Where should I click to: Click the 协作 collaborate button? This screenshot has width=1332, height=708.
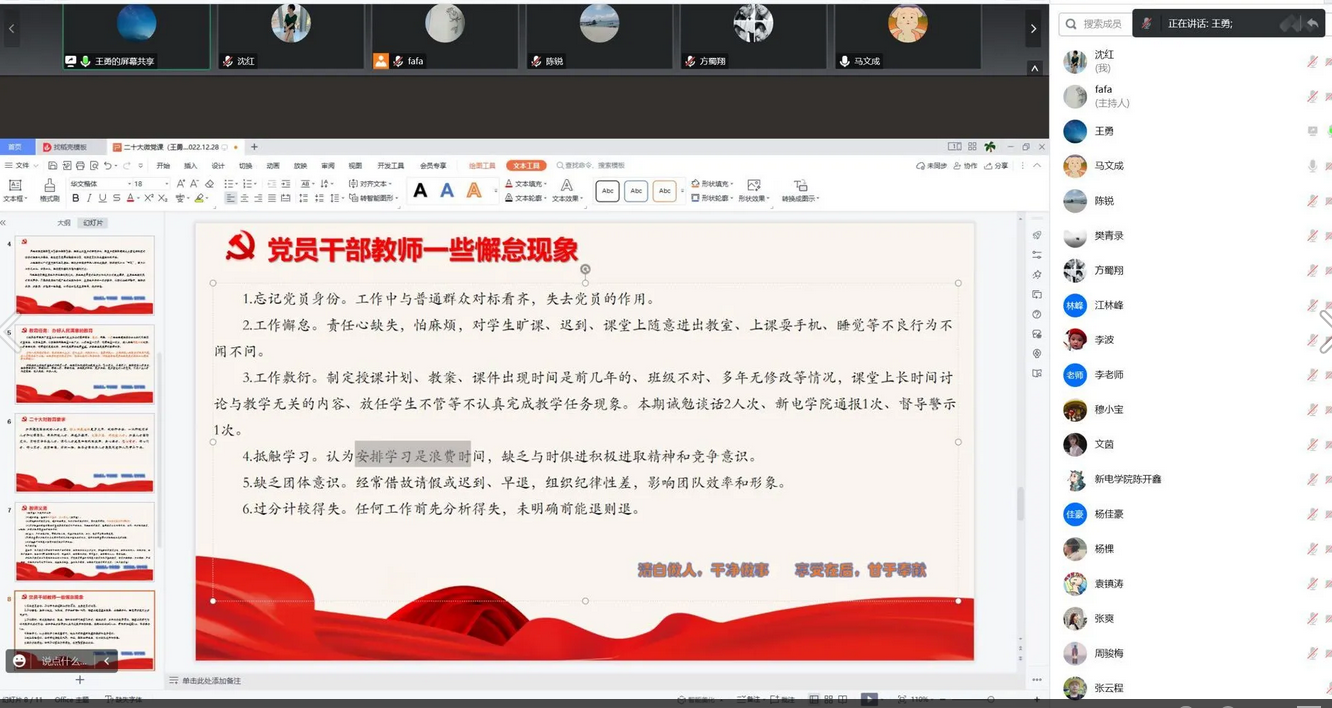coord(966,166)
